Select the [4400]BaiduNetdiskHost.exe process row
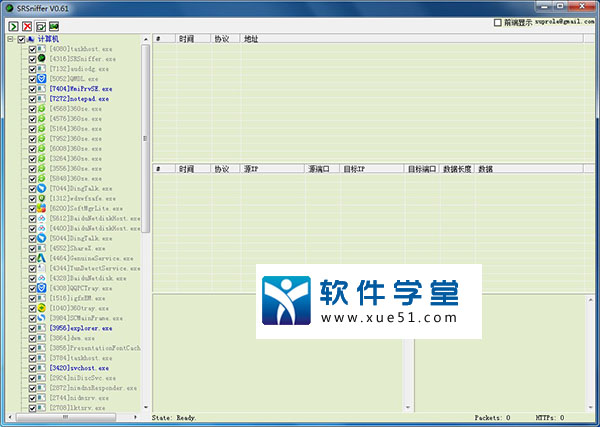This screenshot has height=427, width=600. 95,228
